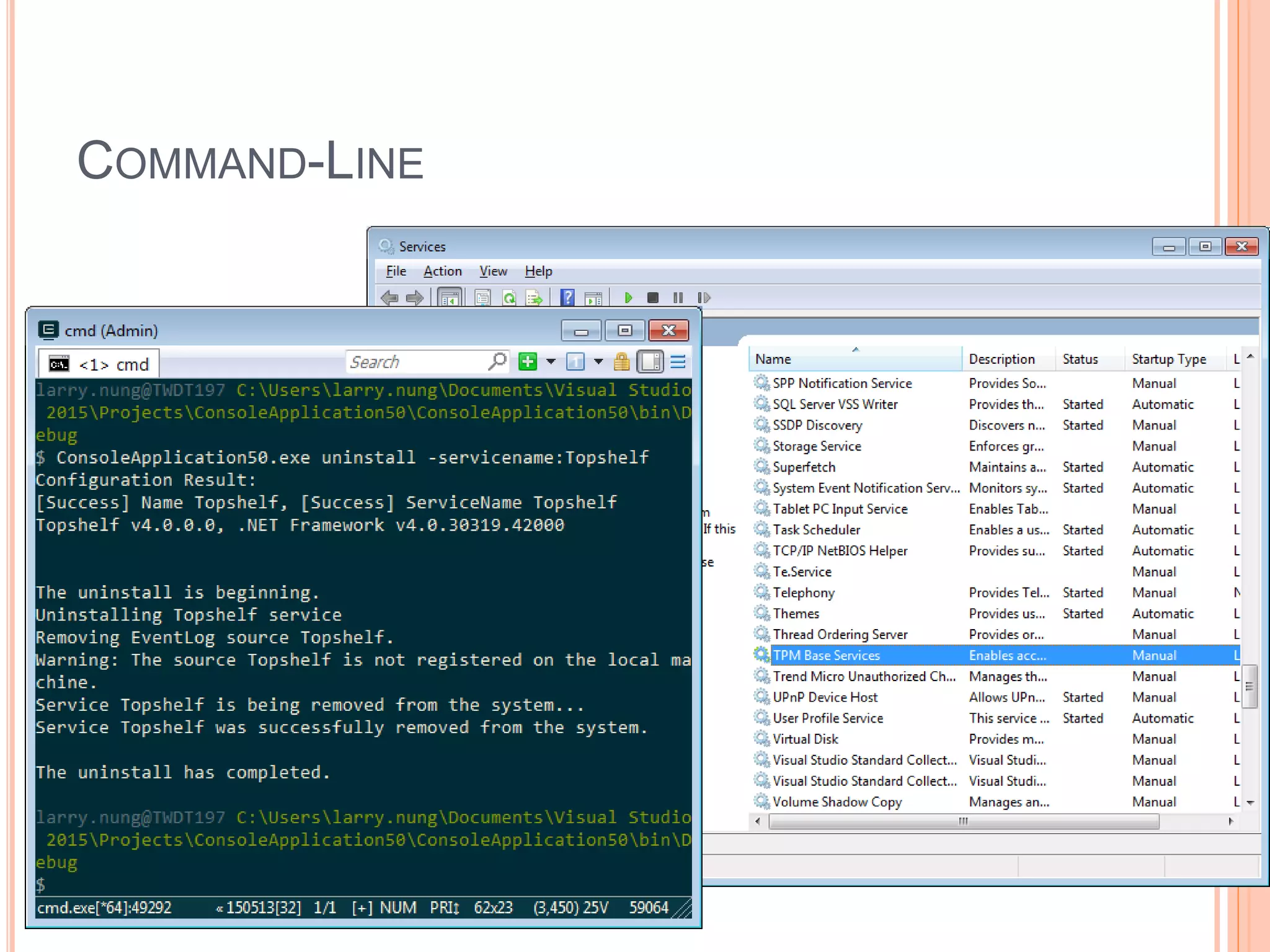Viewport: 1270px width, 952px height.
Task: Open the Properties icon in Services toolbar
Action: tap(482, 298)
